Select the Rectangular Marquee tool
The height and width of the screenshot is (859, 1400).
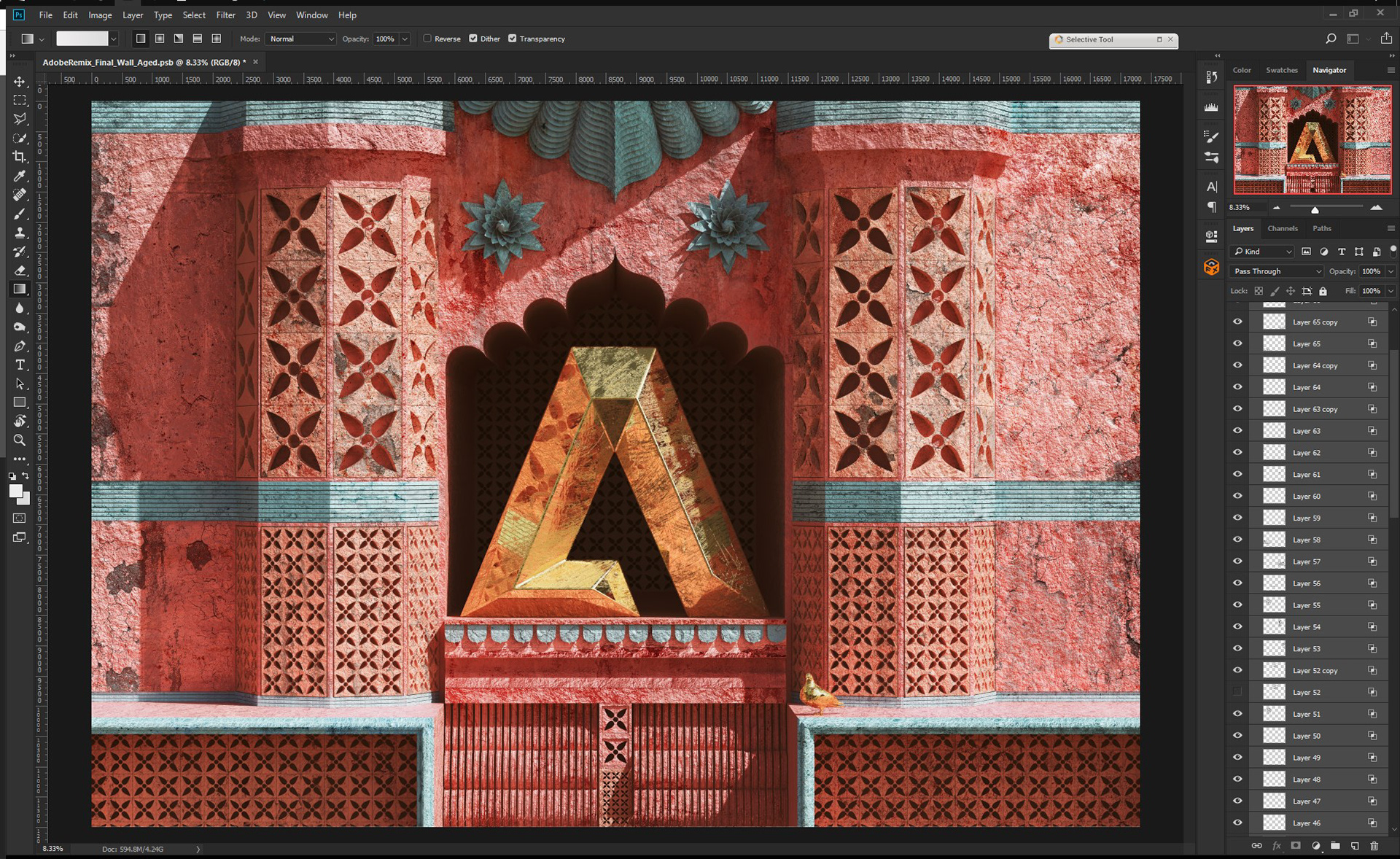pos(20,101)
